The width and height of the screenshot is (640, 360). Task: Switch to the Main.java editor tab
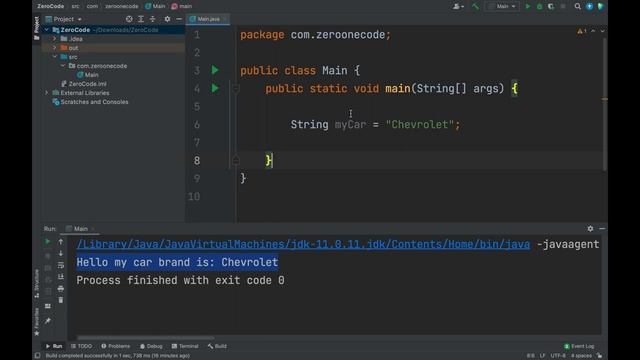coord(208,19)
